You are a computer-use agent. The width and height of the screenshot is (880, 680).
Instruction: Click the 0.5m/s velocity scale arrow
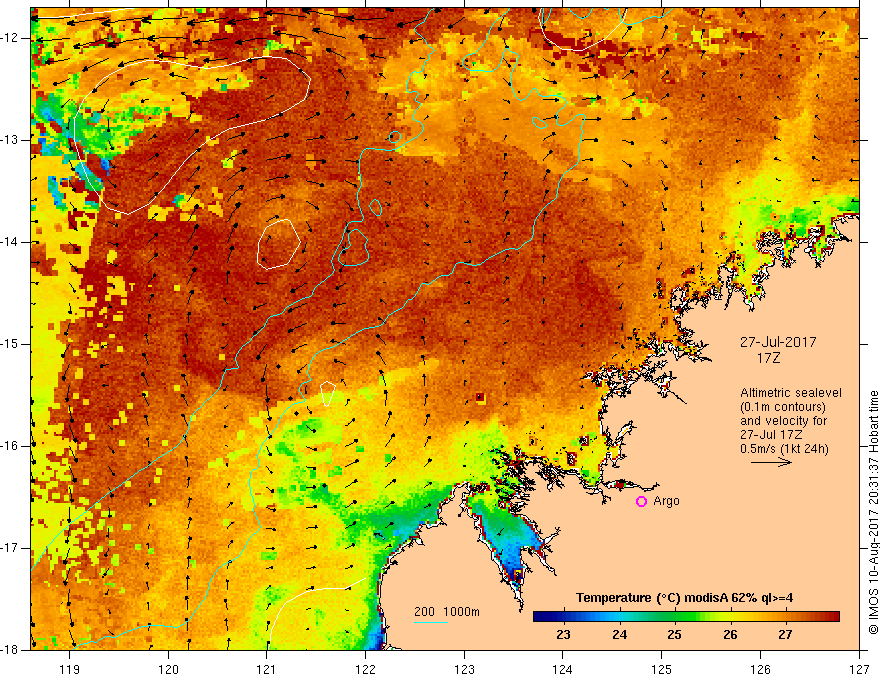coord(772,462)
